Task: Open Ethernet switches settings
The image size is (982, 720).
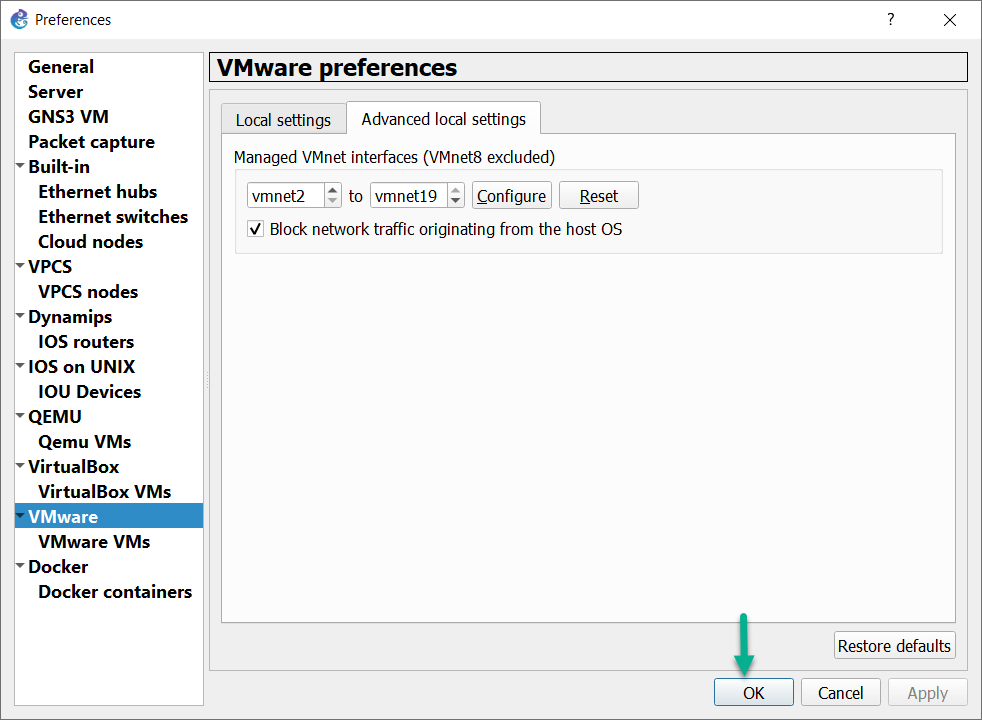Action: point(113,217)
